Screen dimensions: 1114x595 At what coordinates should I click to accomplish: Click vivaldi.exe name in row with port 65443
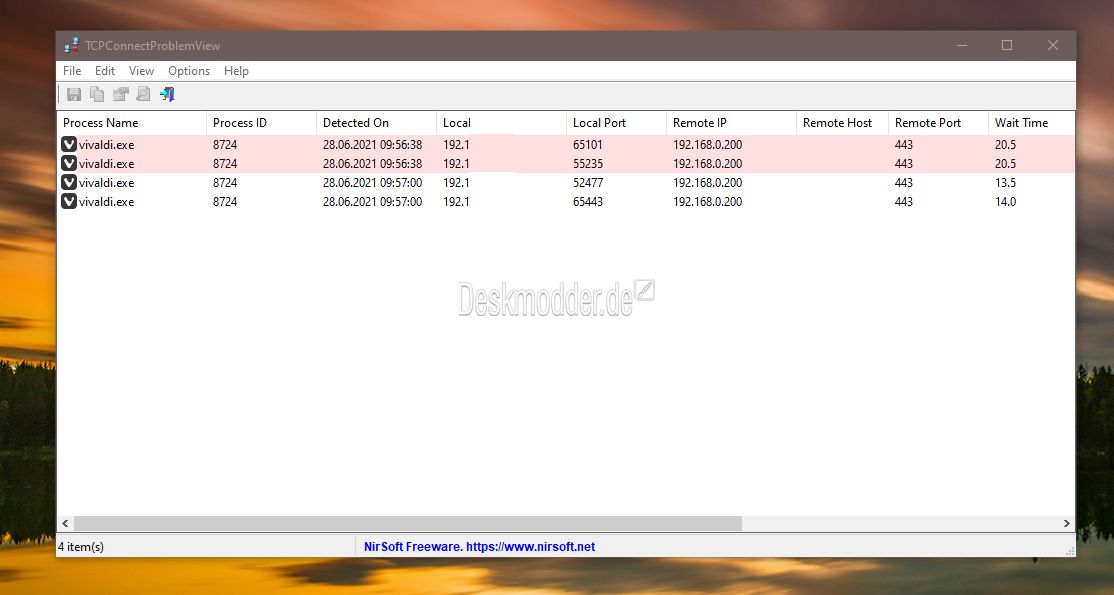tap(107, 202)
